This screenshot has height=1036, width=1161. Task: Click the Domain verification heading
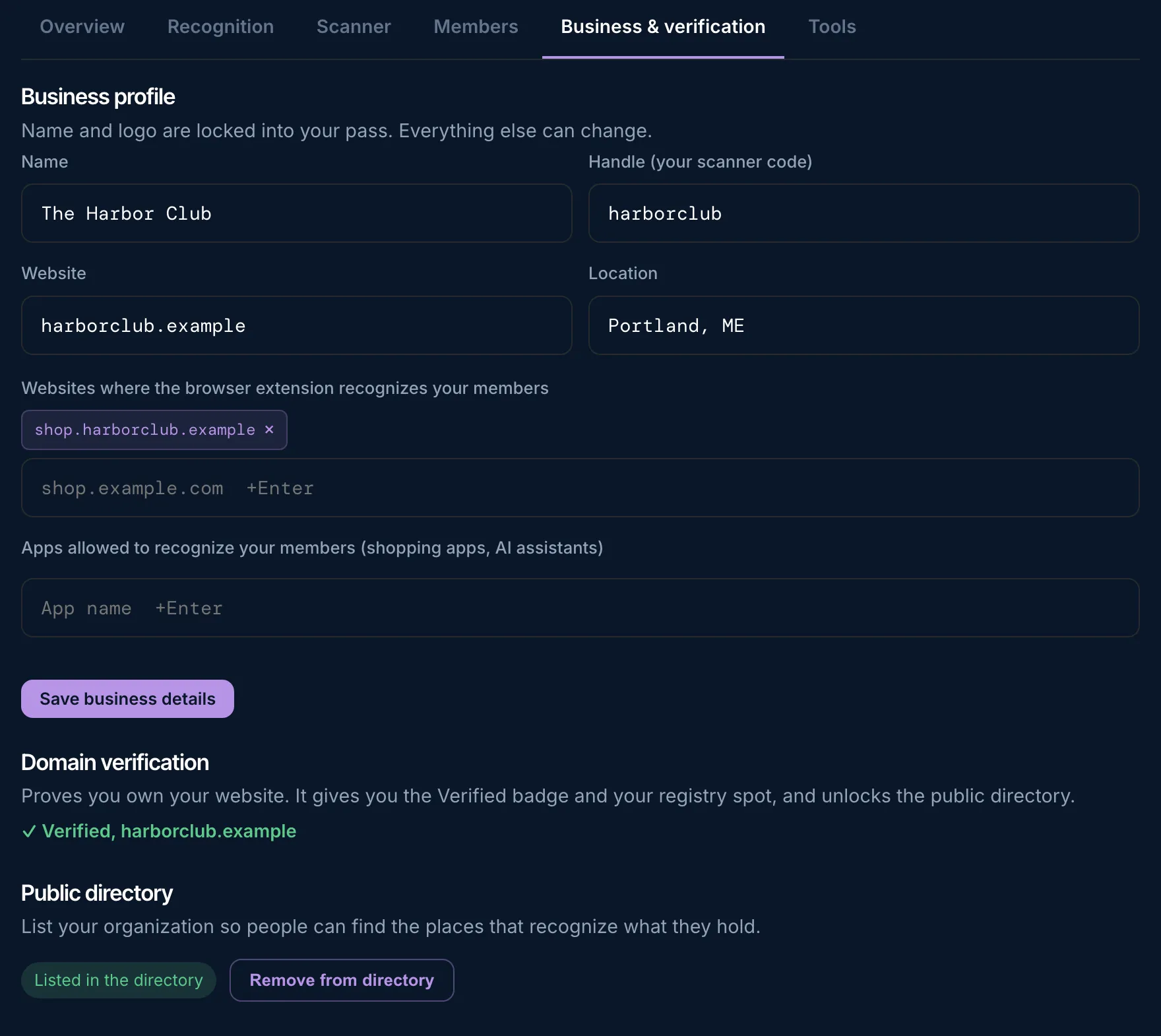(x=115, y=762)
